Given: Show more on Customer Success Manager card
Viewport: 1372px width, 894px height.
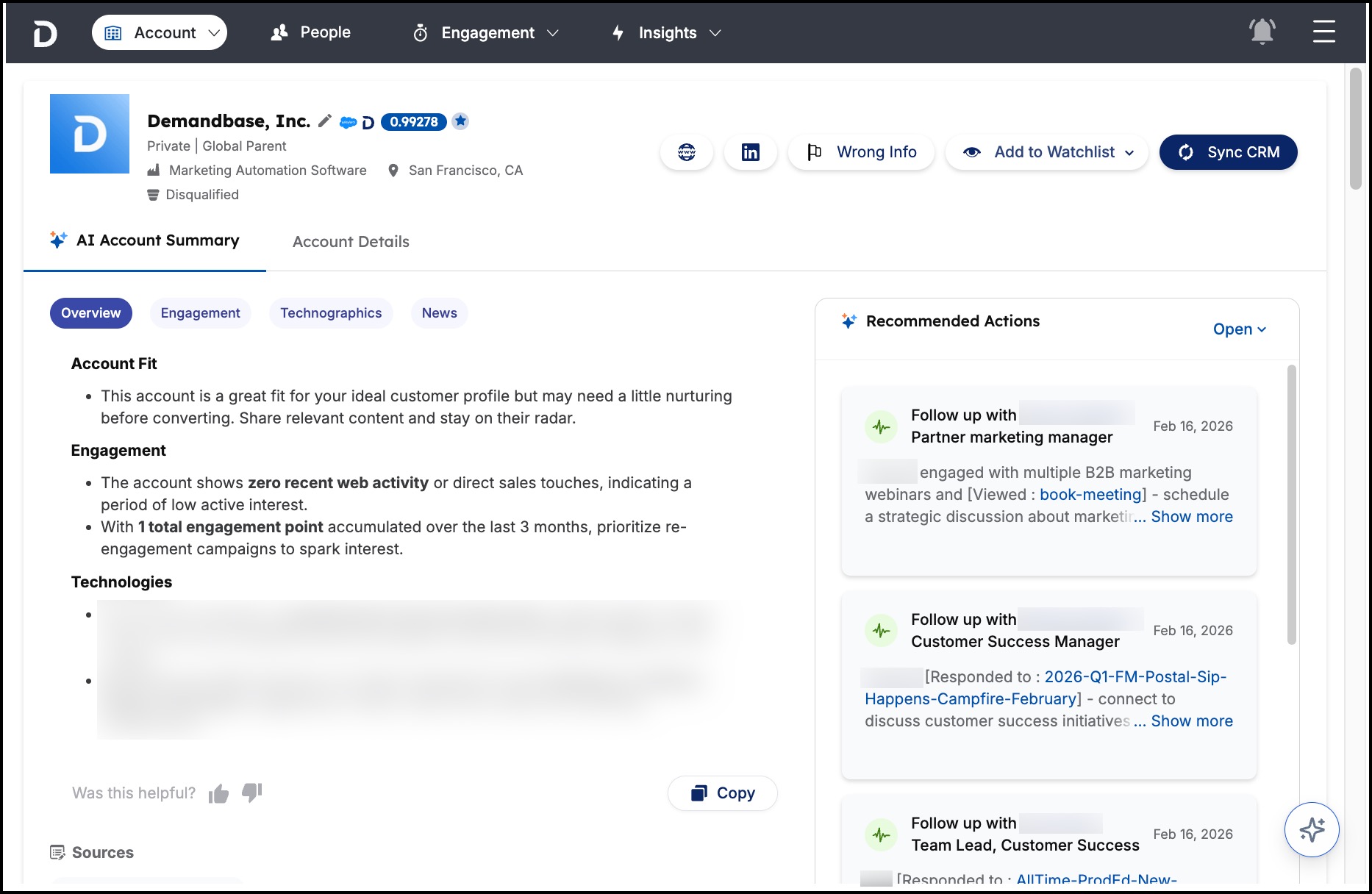Looking at the screenshot, I should [1192, 721].
